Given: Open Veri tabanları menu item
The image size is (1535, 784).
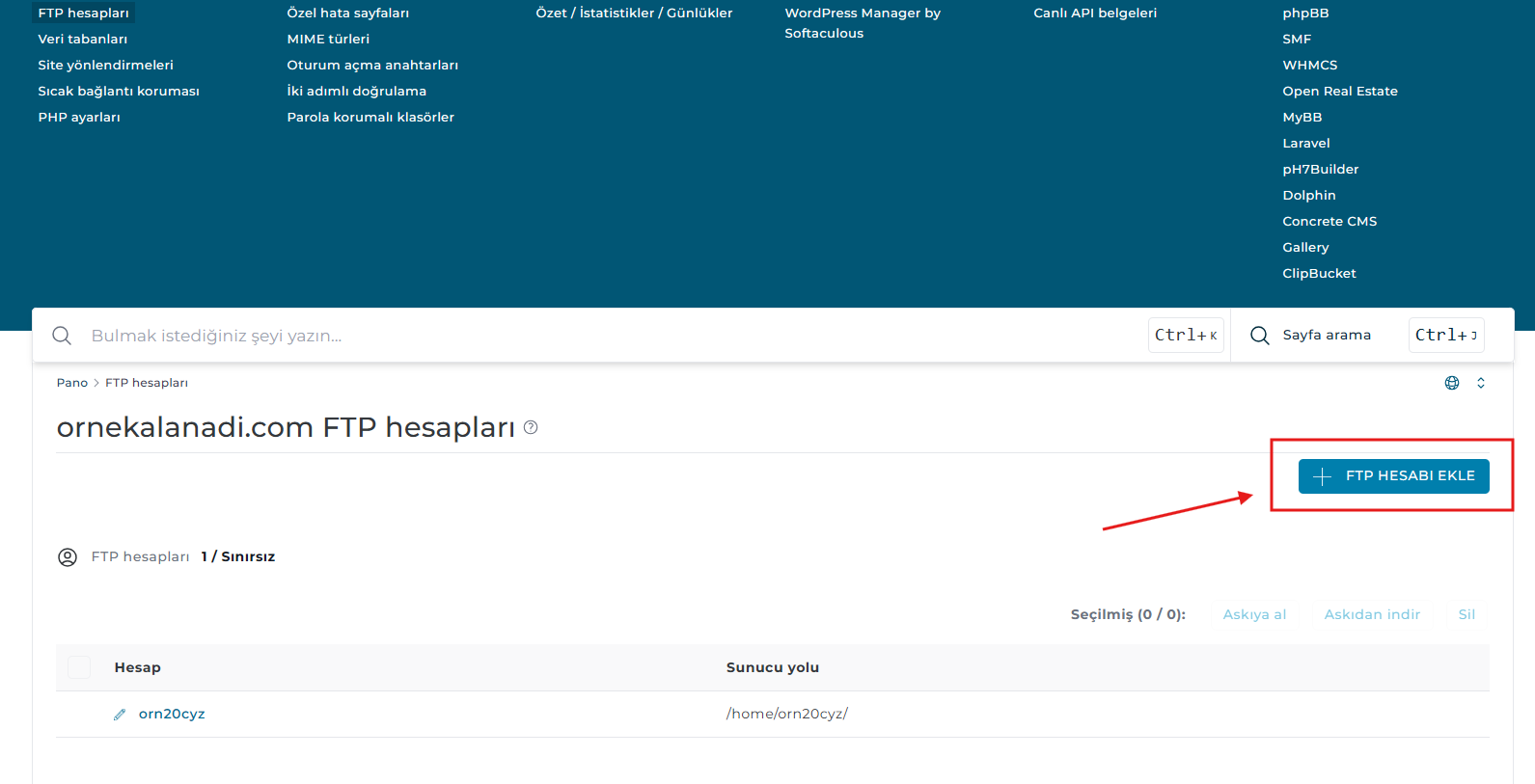Looking at the screenshot, I should (x=82, y=40).
